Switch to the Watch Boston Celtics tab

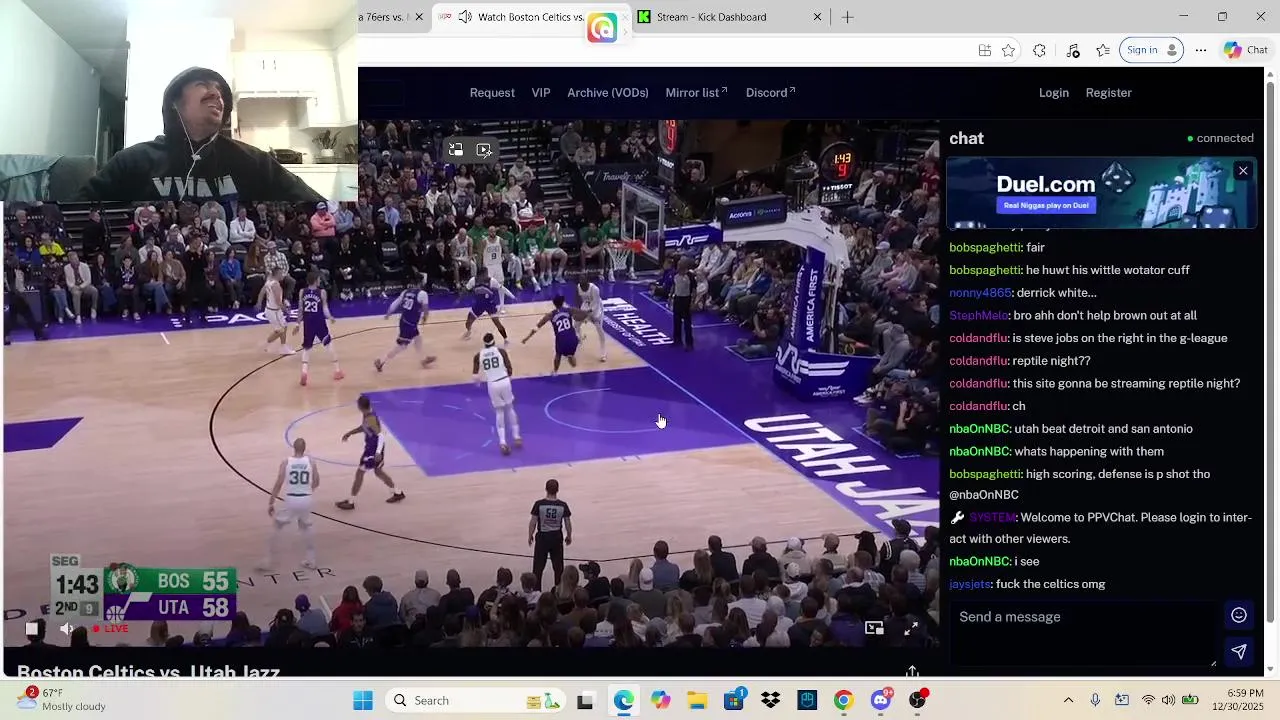(530, 17)
